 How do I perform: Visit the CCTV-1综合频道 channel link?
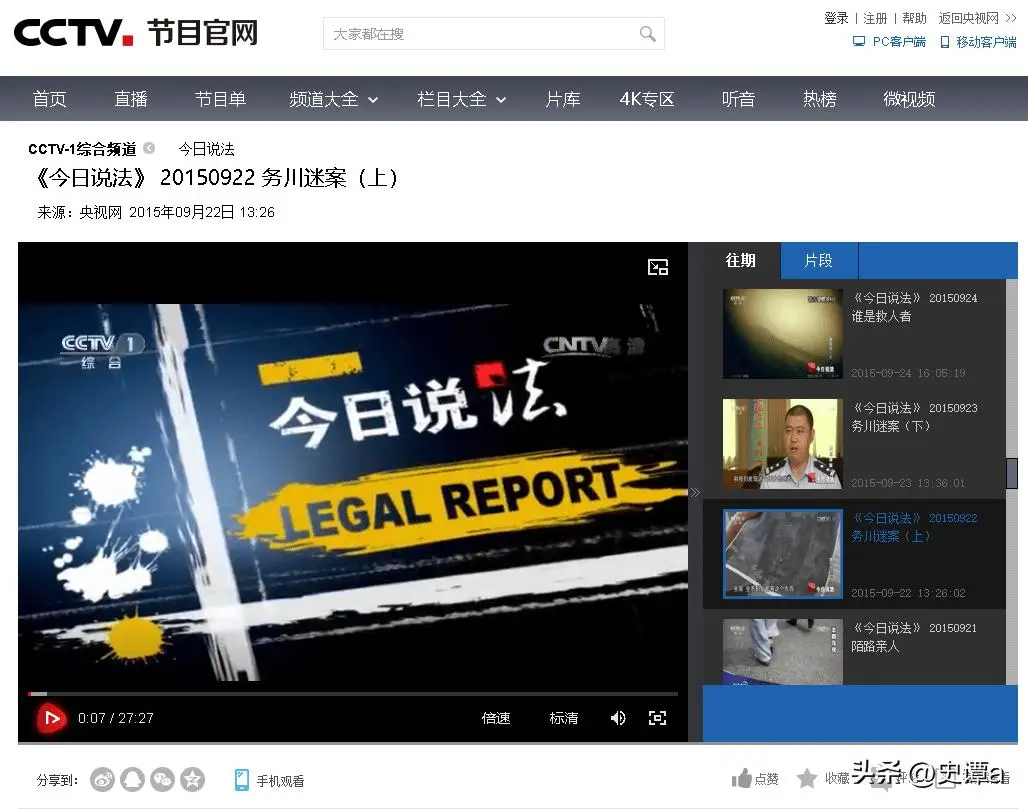tap(82, 149)
